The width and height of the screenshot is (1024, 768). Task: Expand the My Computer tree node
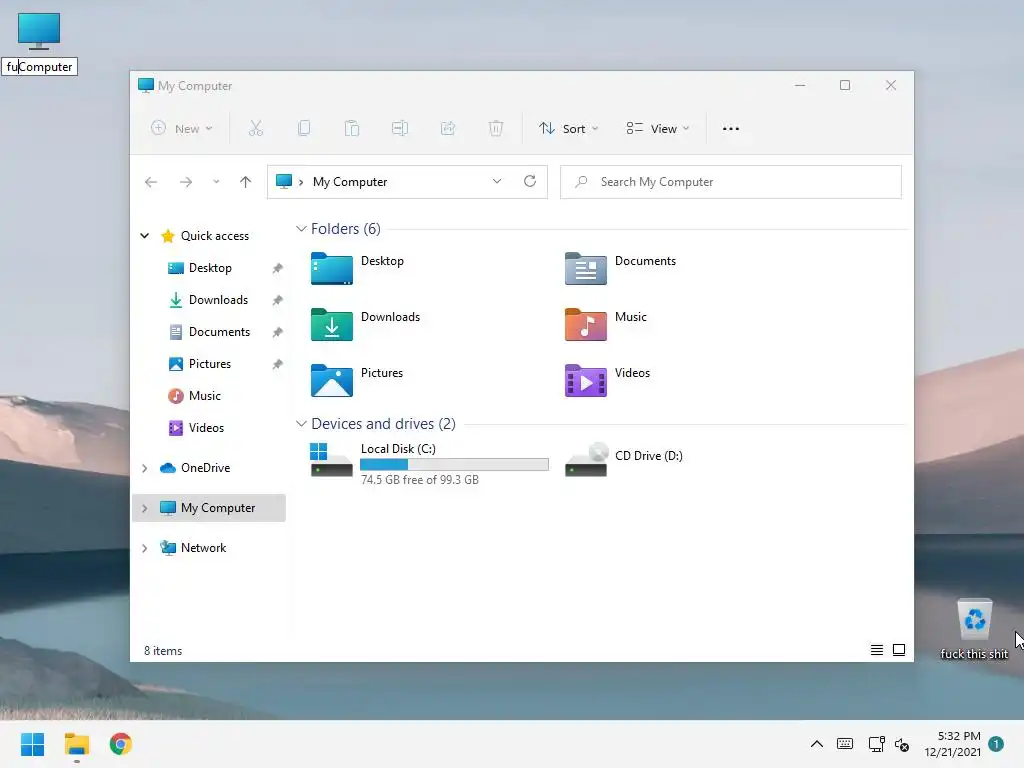point(145,508)
